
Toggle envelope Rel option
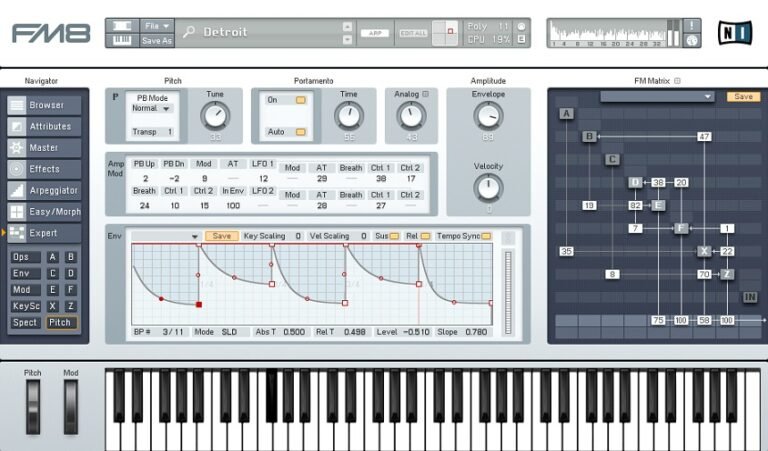click(425, 236)
